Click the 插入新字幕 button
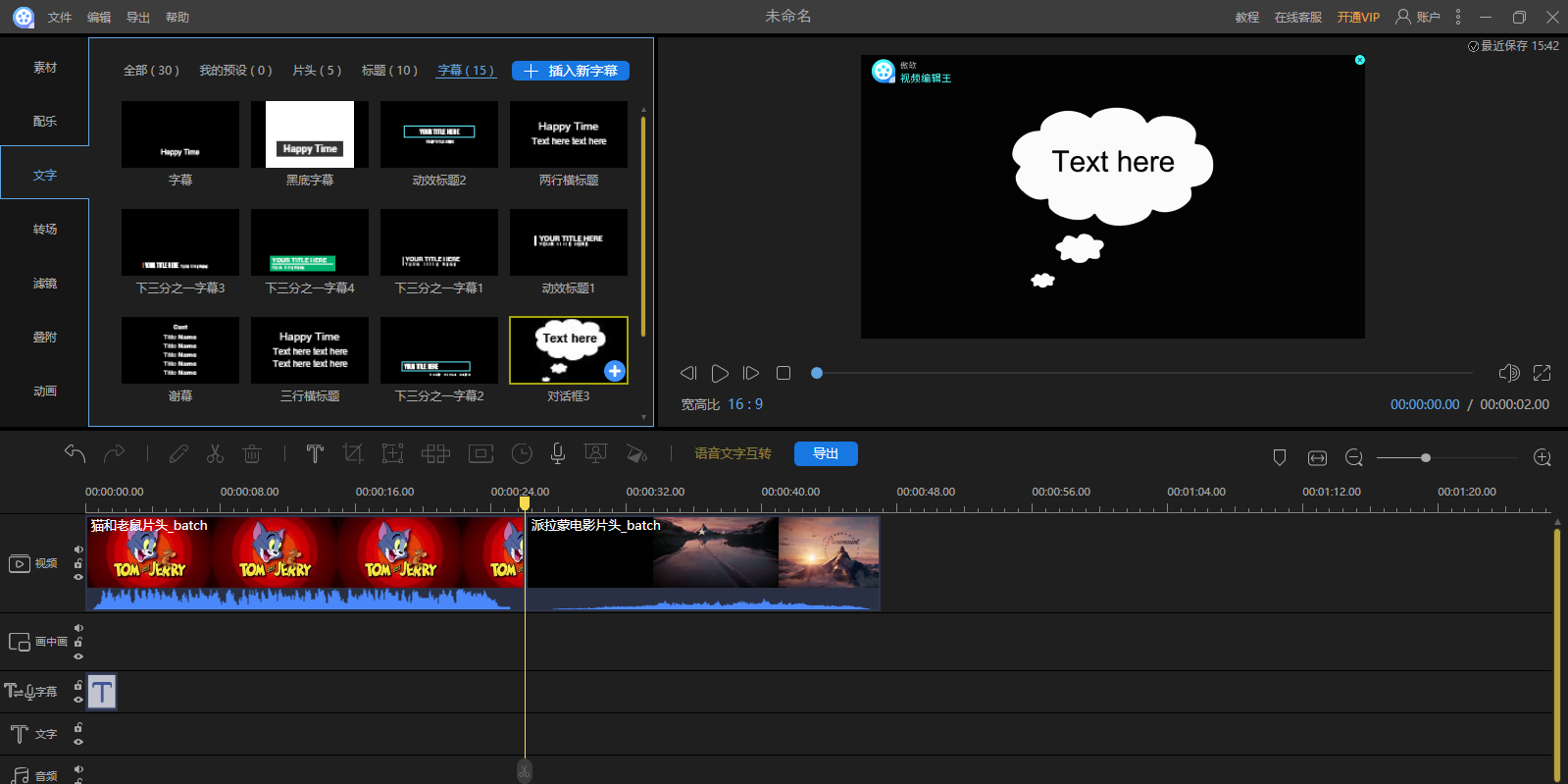Screen dimensions: 1568x784 pos(571,71)
